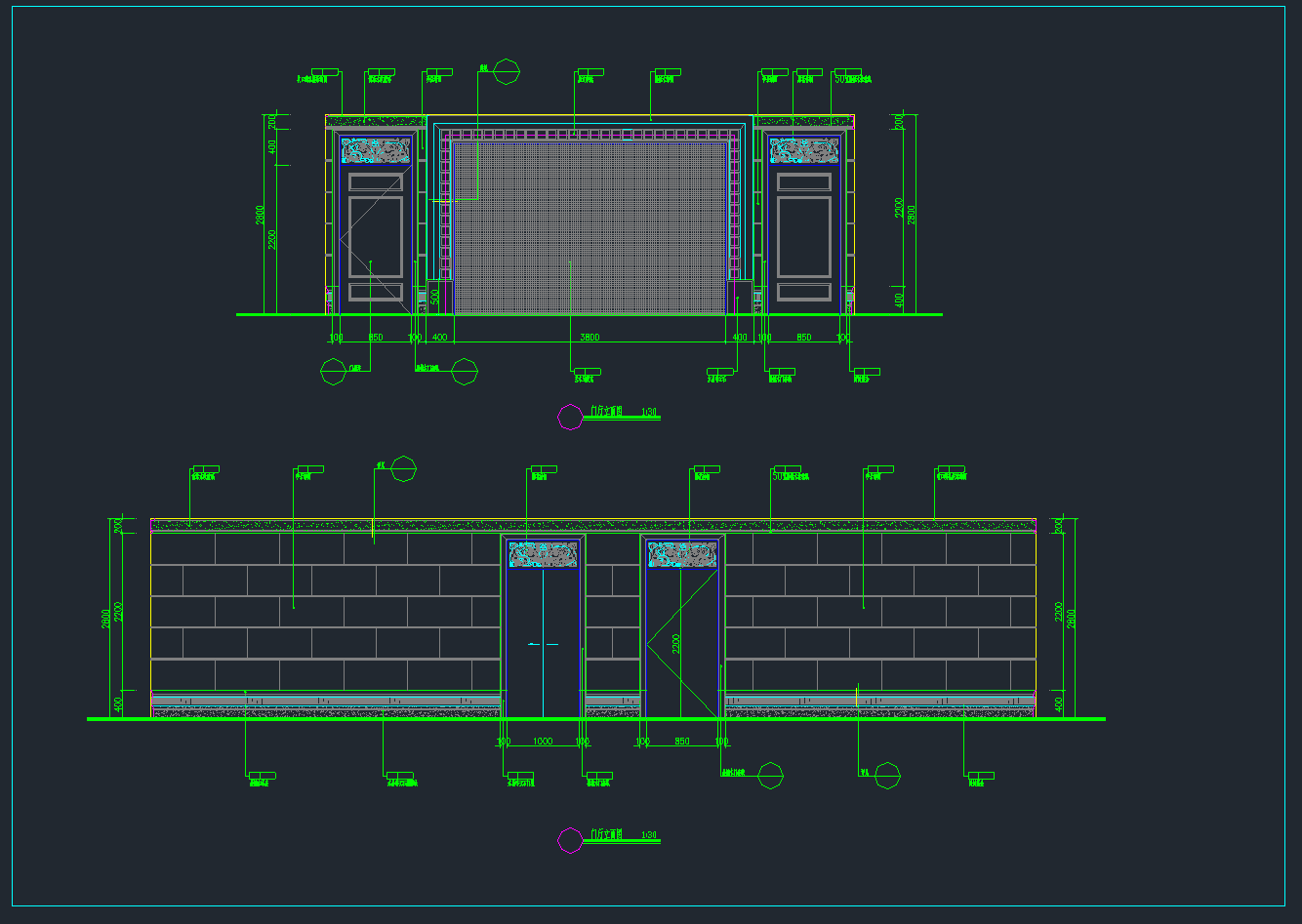Click the magenta circle beside the lower drawing title
This screenshot has width=1302, height=924.
[x=570, y=840]
